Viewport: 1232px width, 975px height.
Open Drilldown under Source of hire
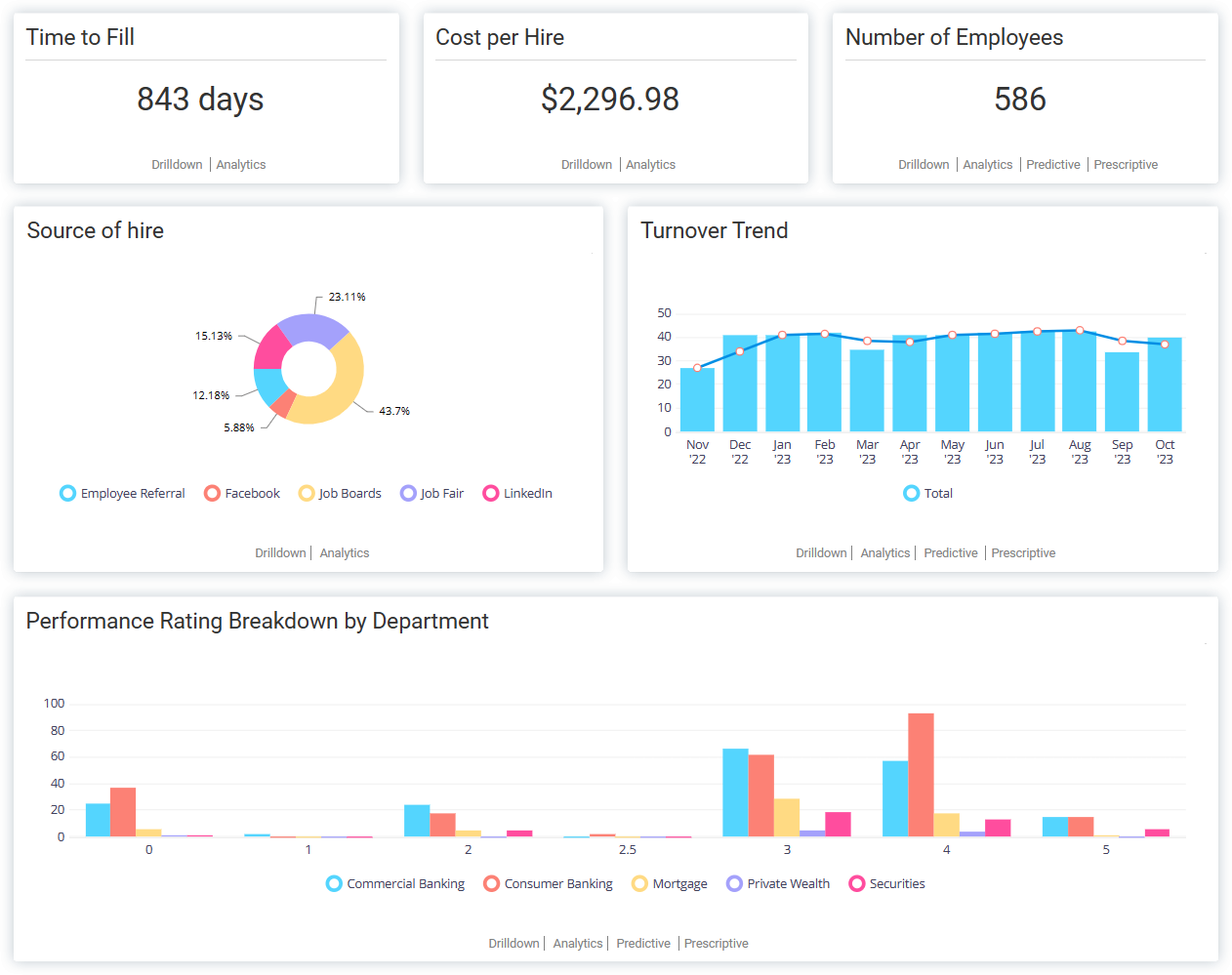click(x=280, y=553)
